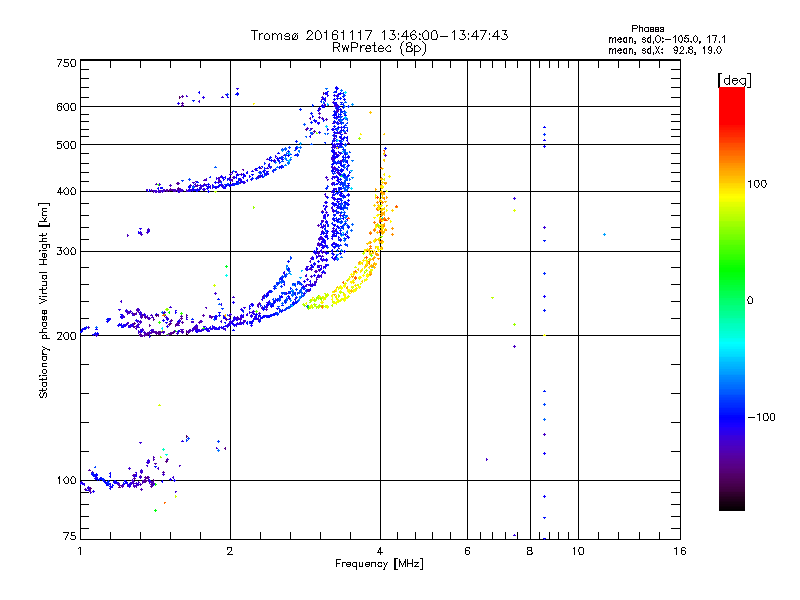Click the 'mean, sd,O:-105.0, 17.1' statistics line
800x600 pixels.
point(667,39)
